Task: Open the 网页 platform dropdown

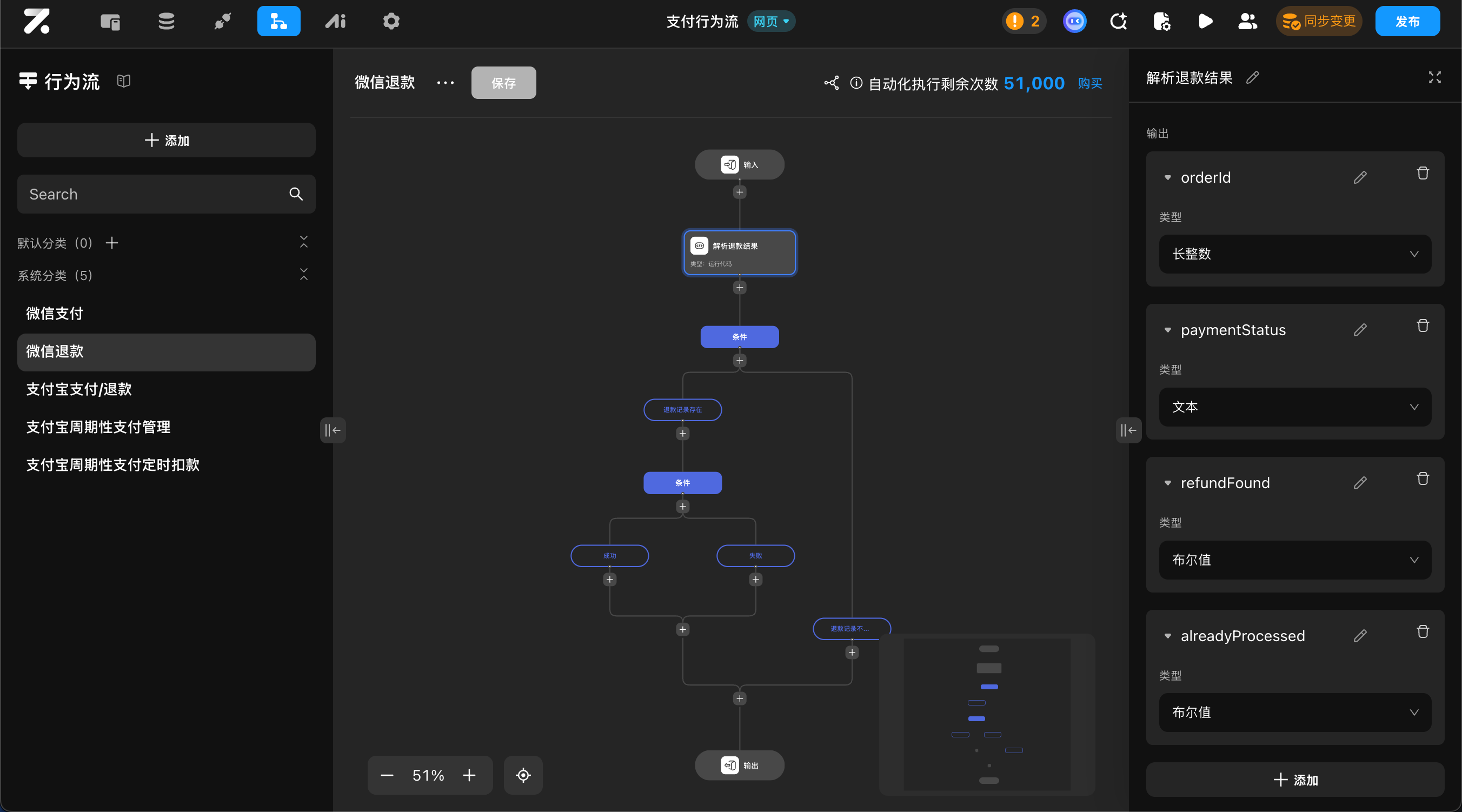Action: (770, 22)
